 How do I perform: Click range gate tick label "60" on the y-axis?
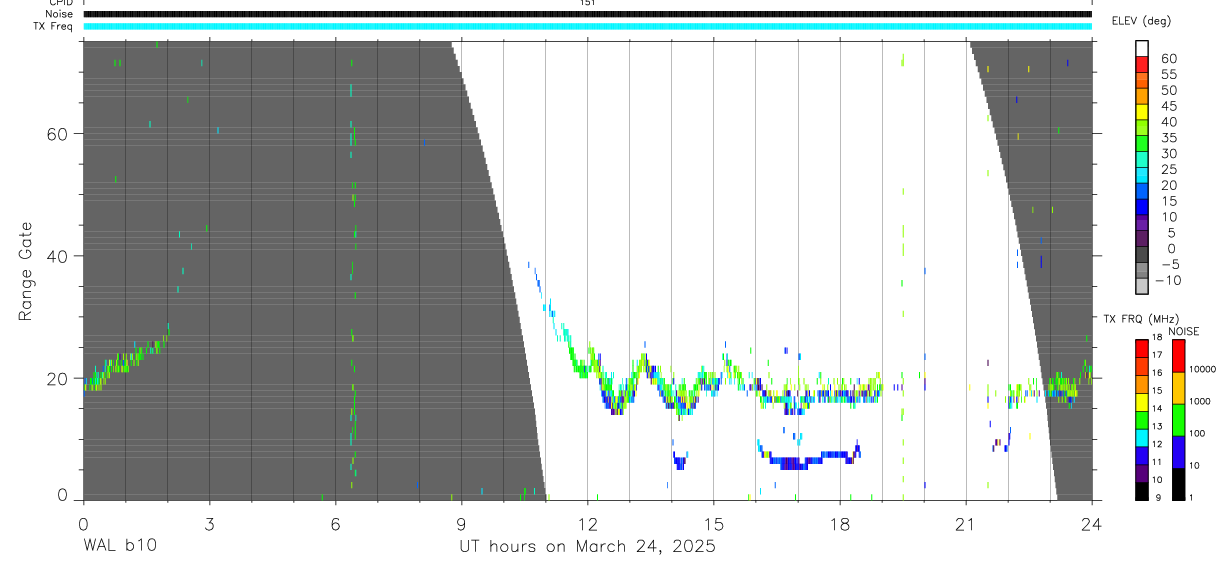[57, 134]
